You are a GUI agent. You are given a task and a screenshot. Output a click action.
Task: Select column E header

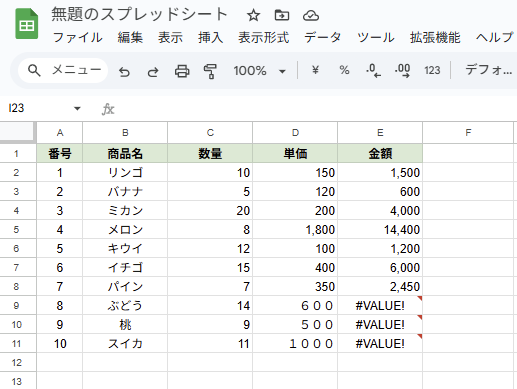click(x=380, y=133)
